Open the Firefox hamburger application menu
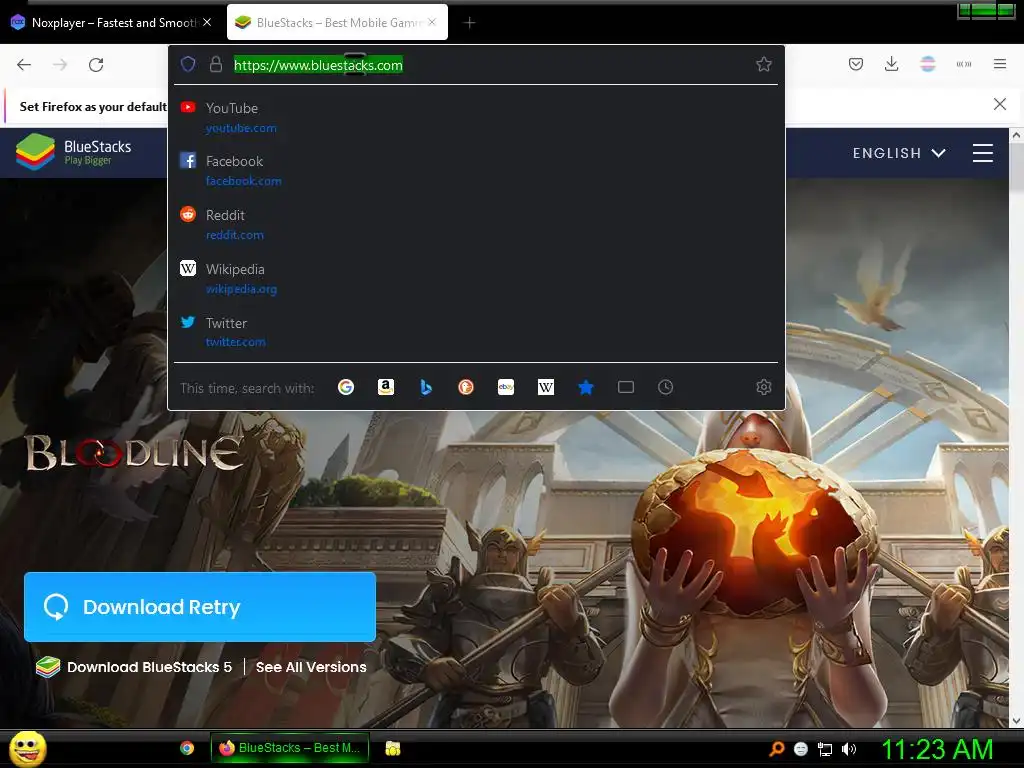Screen dimensions: 1024x768 point(1000,64)
